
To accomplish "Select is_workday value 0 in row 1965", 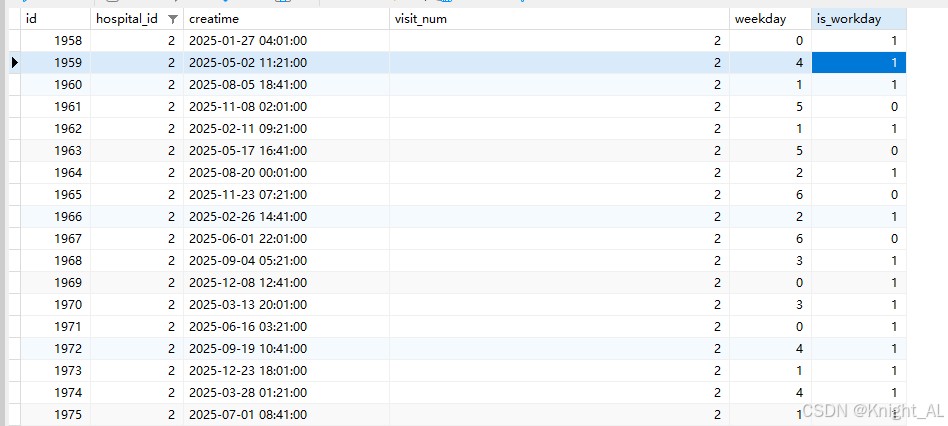I will [859, 195].
